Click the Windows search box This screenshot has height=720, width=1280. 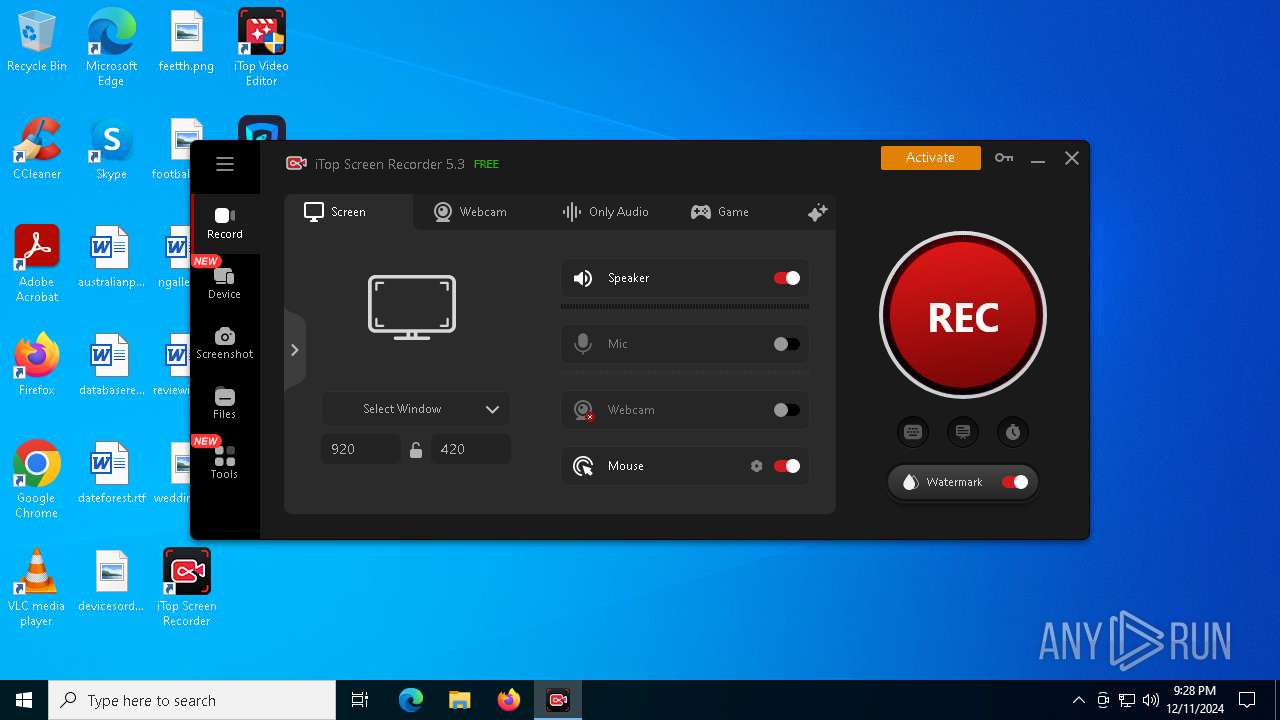pos(192,700)
